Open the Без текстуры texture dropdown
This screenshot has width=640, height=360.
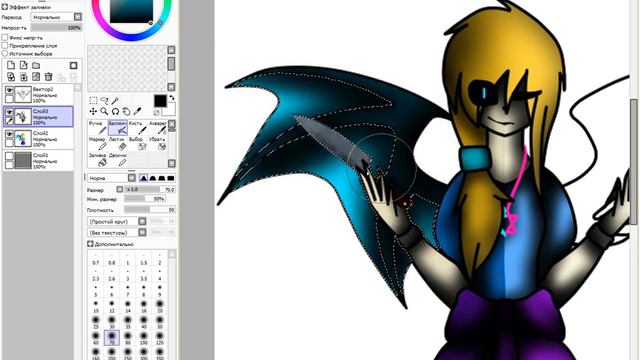[117, 232]
